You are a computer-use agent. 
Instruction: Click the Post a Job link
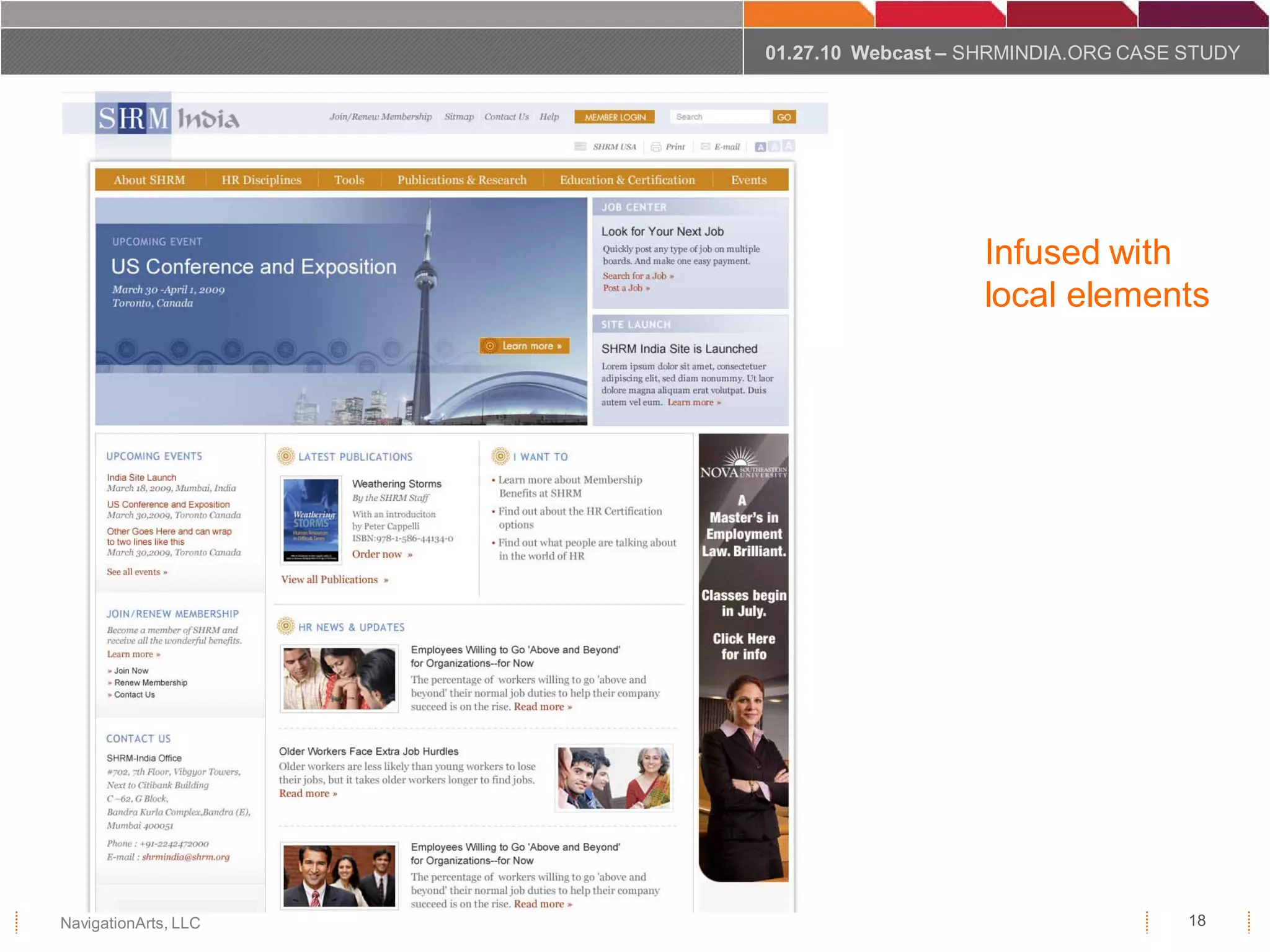(626, 288)
